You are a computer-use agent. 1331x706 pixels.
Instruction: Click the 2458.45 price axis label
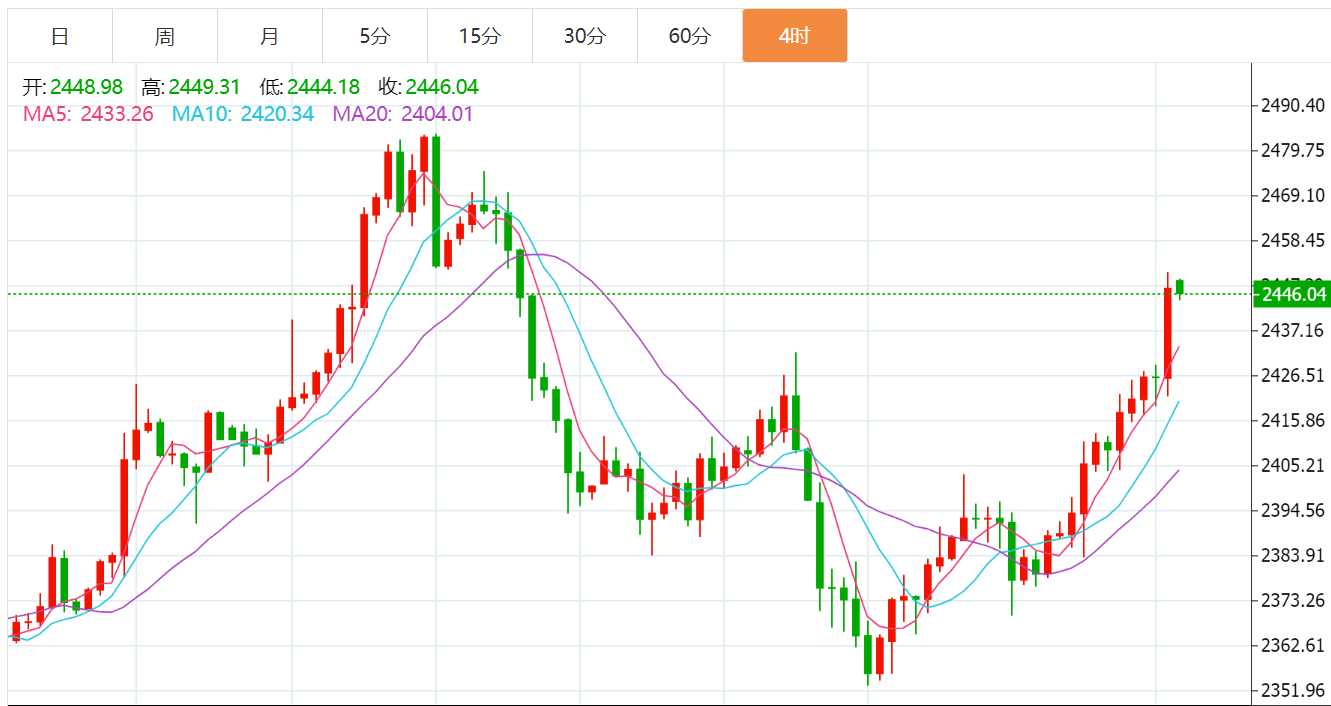[x=1292, y=240]
